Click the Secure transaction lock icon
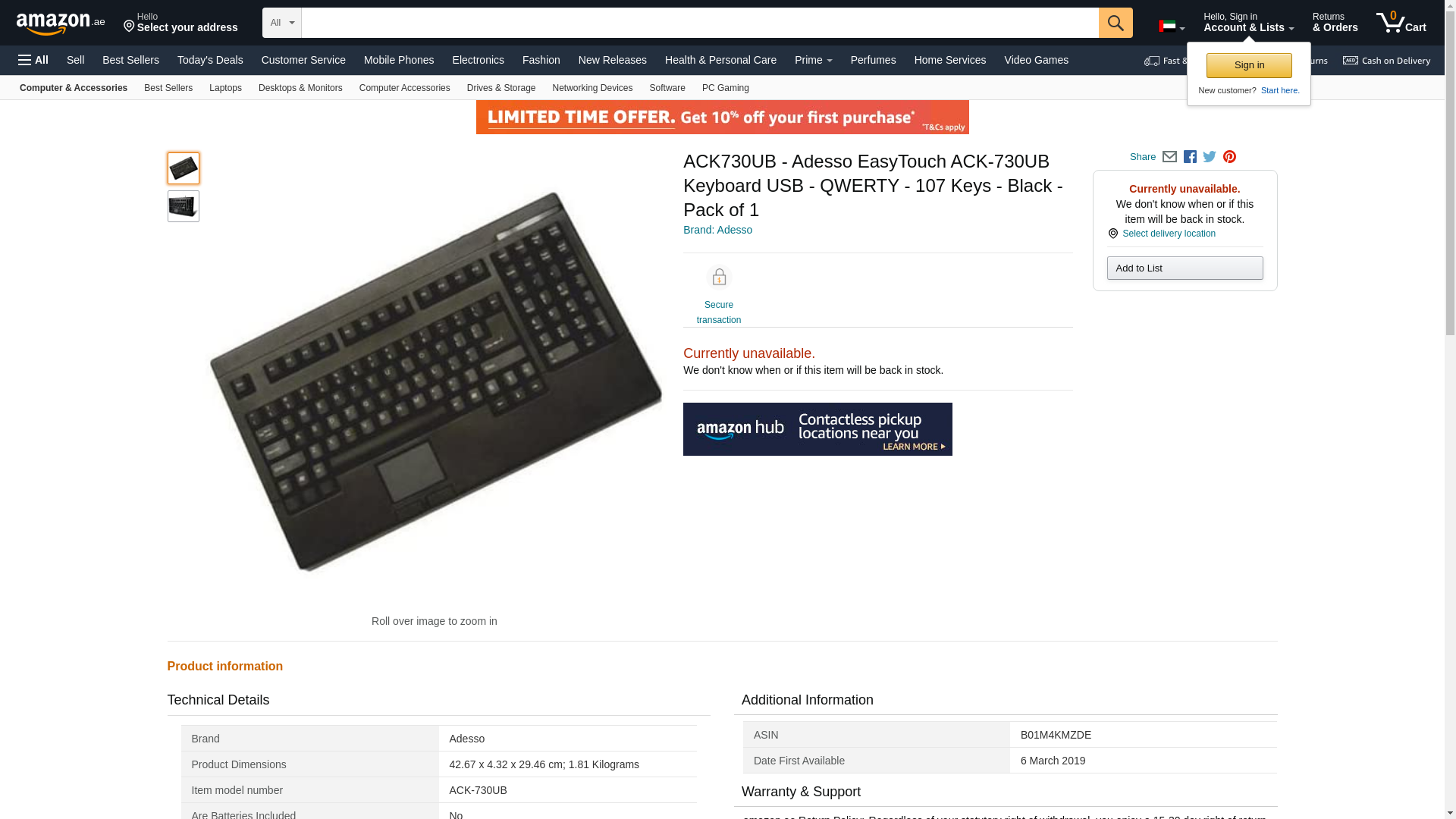 [x=719, y=278]
